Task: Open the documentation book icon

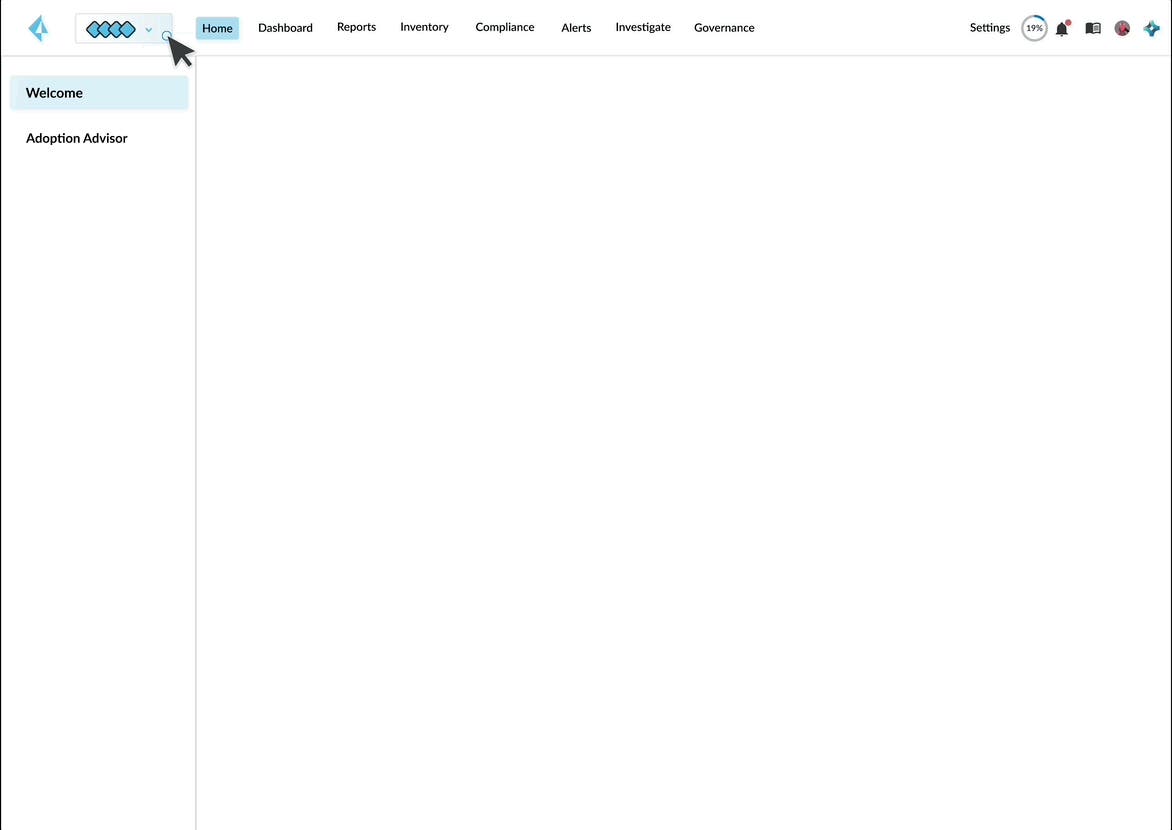Action: [x=1093, y=28]
